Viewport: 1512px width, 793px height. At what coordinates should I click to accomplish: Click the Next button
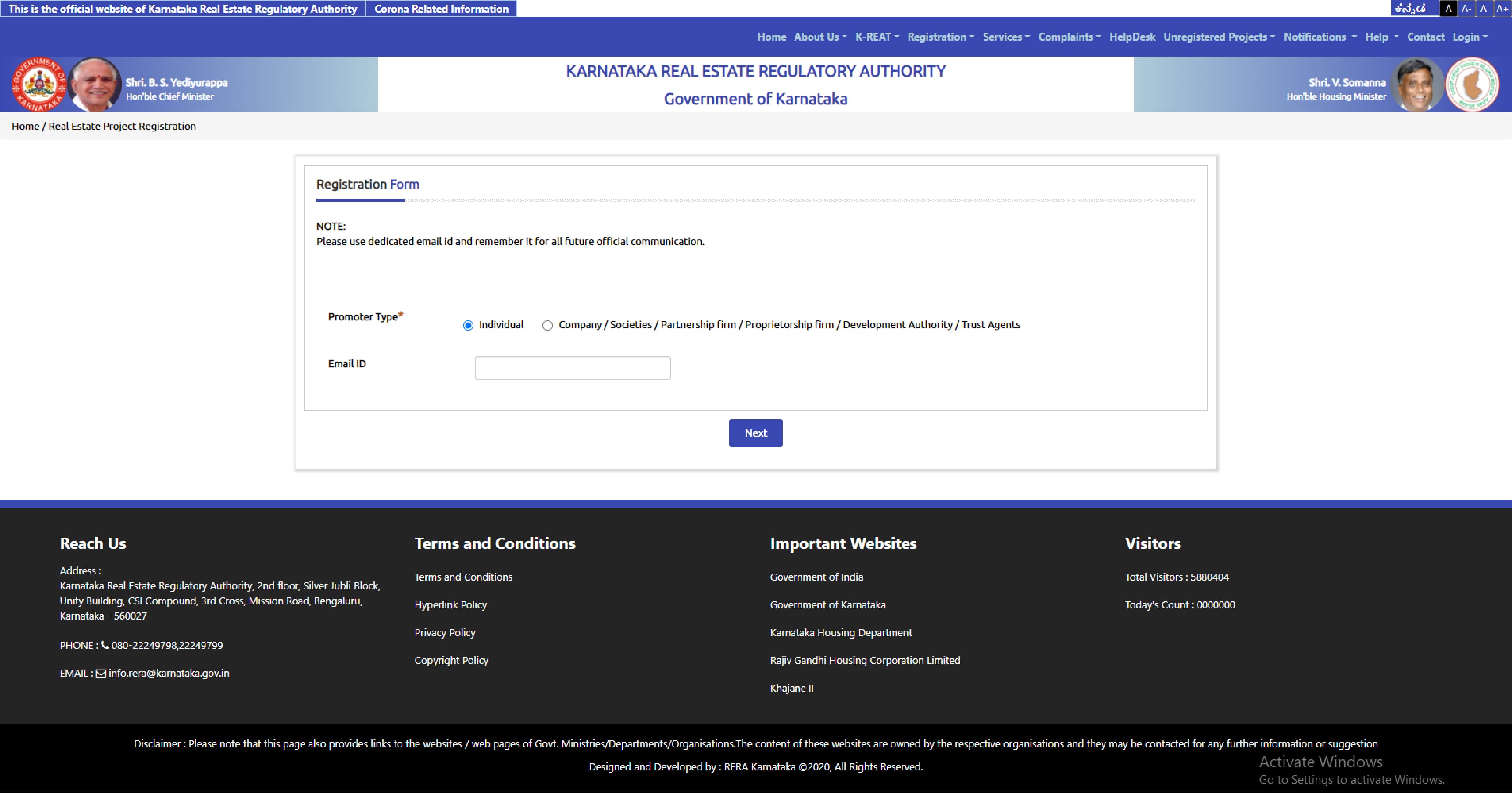(x=755, y=433)
